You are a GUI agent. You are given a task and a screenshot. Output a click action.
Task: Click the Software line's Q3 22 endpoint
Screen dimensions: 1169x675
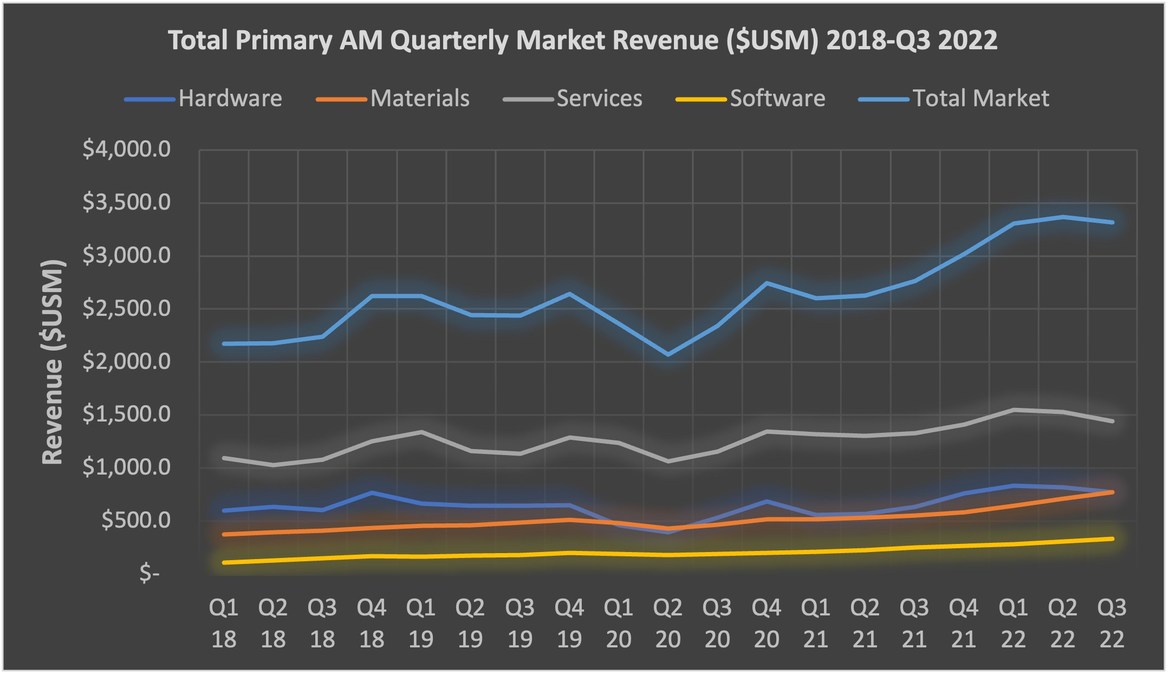tap(1112, 539)
